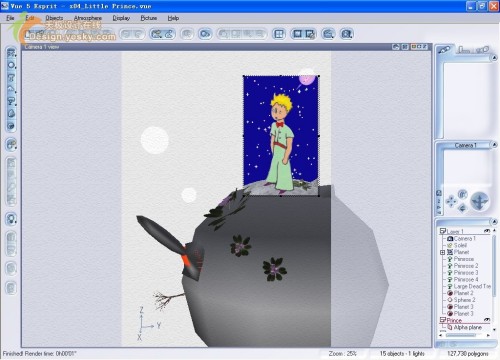The image size is (500, 360).
Task: Select the Alpha plane object
Action: click(x=467, y=328)
